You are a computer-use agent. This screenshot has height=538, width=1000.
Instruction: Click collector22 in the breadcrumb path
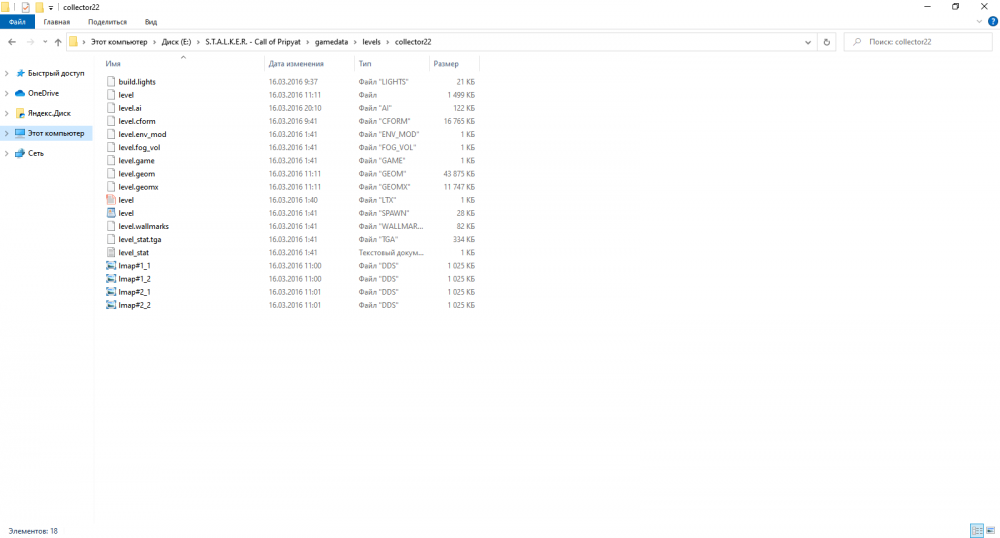click(x=413, y=42)
